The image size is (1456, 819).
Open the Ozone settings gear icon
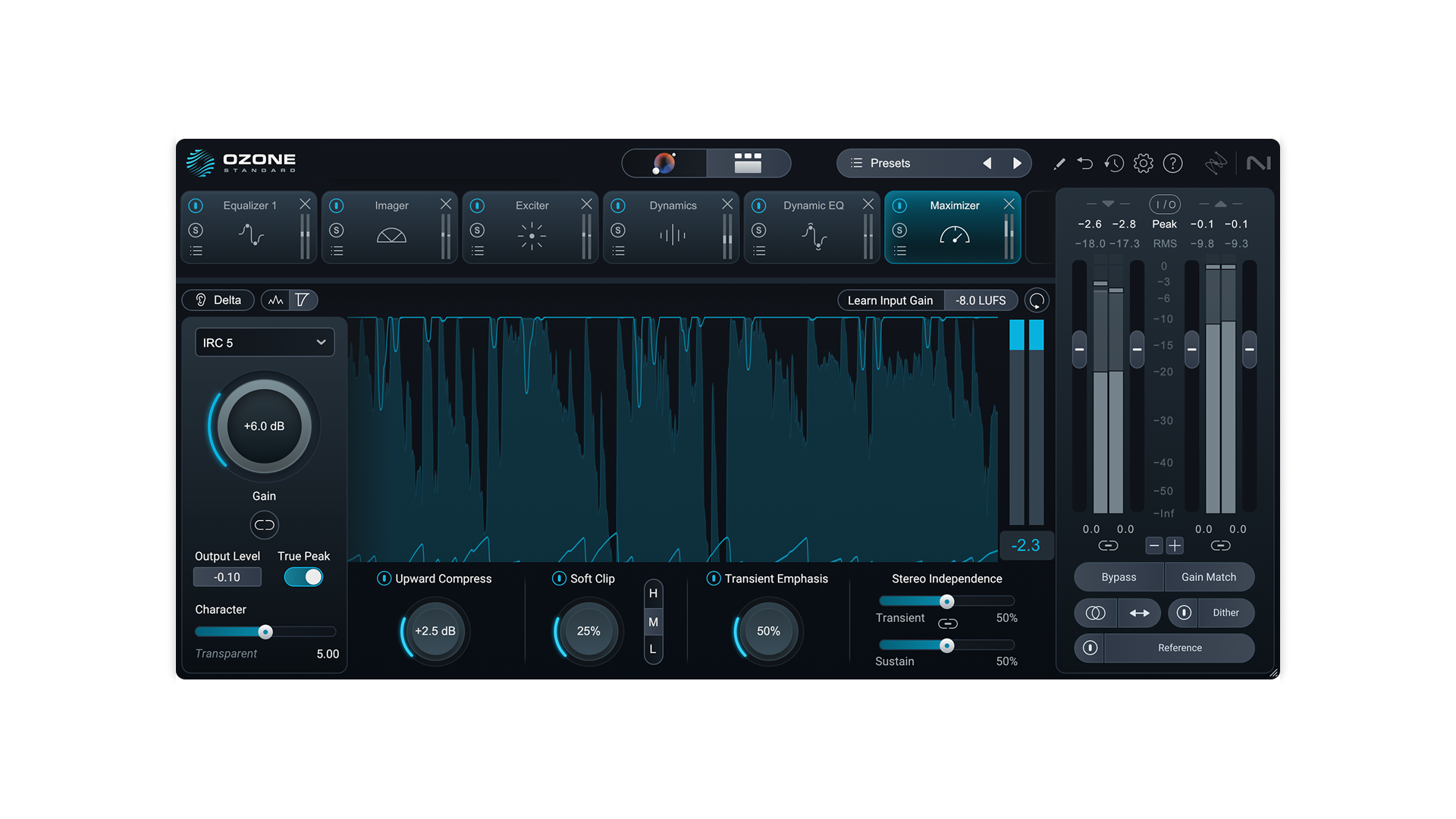click(1143, 163)
